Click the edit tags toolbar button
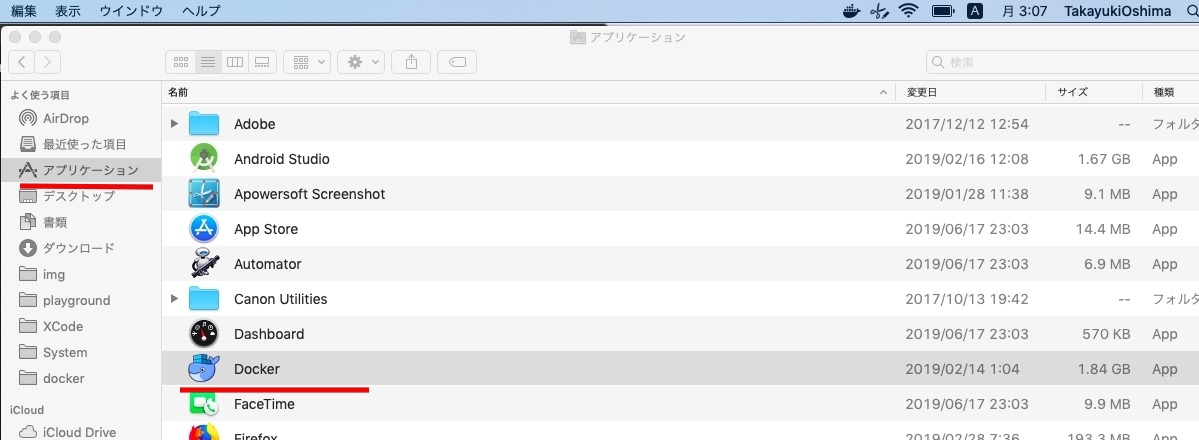 pos(457,62)
